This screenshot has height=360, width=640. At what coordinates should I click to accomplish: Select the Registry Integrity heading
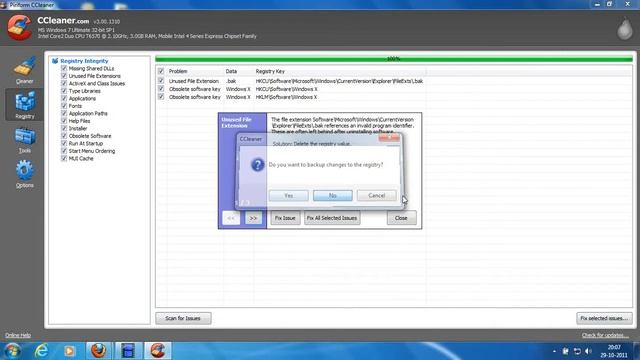click(x=84, y=61)
